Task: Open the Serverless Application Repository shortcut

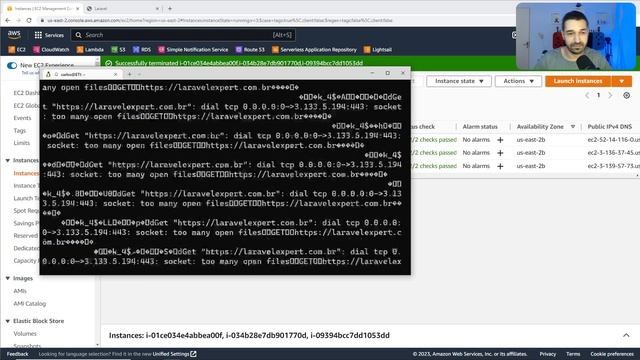Action: (314, 50)
